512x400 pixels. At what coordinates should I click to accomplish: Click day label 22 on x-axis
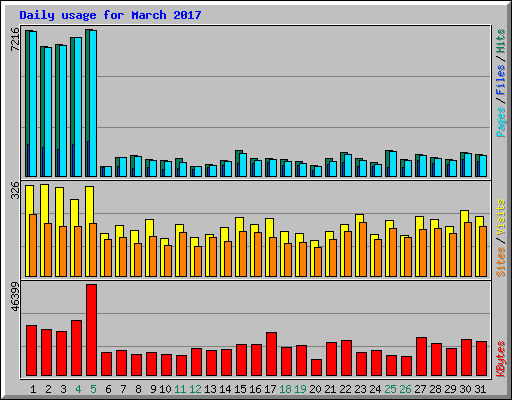point(345,389)
